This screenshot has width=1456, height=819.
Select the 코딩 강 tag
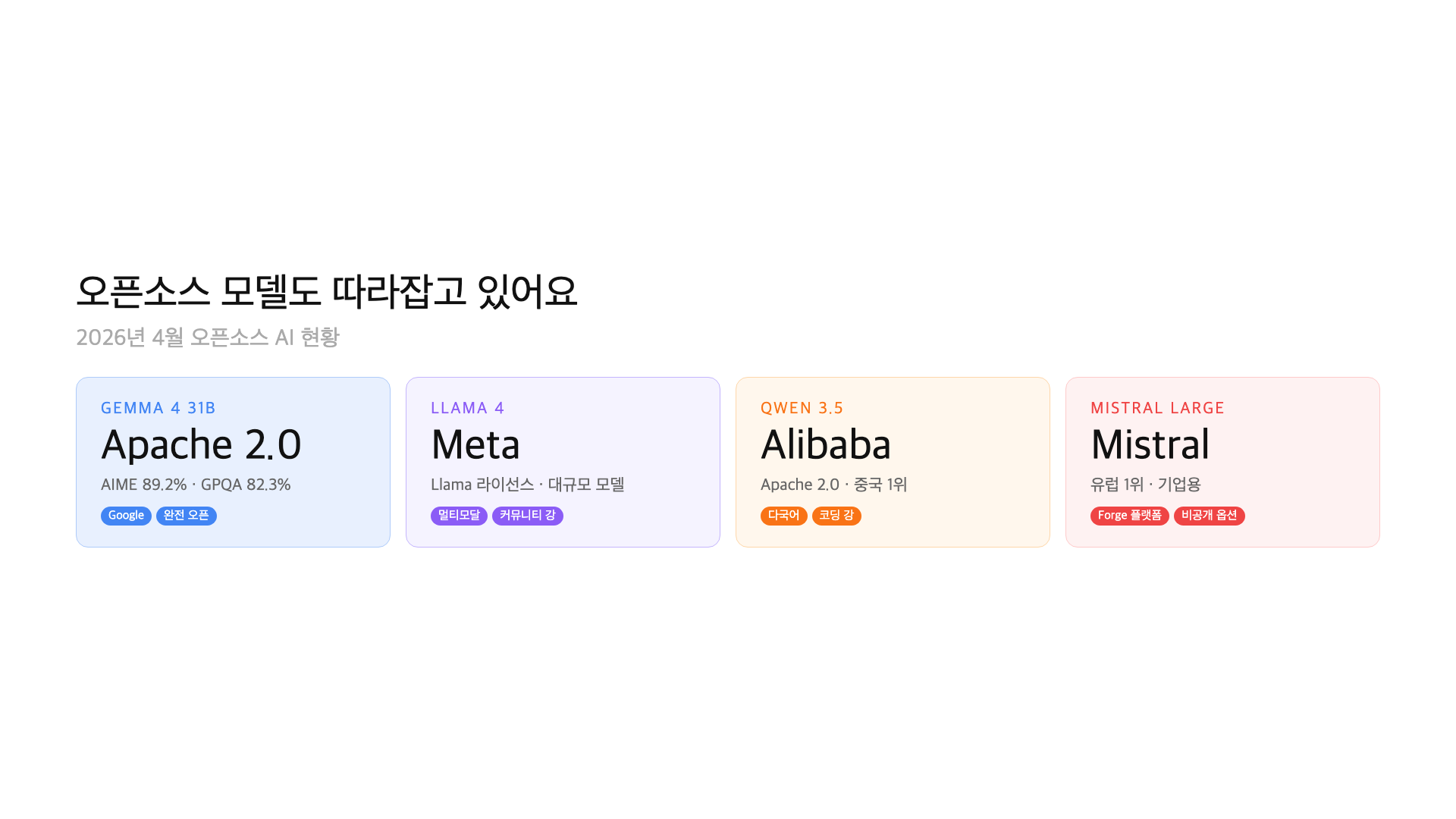(x=836, y=516)
